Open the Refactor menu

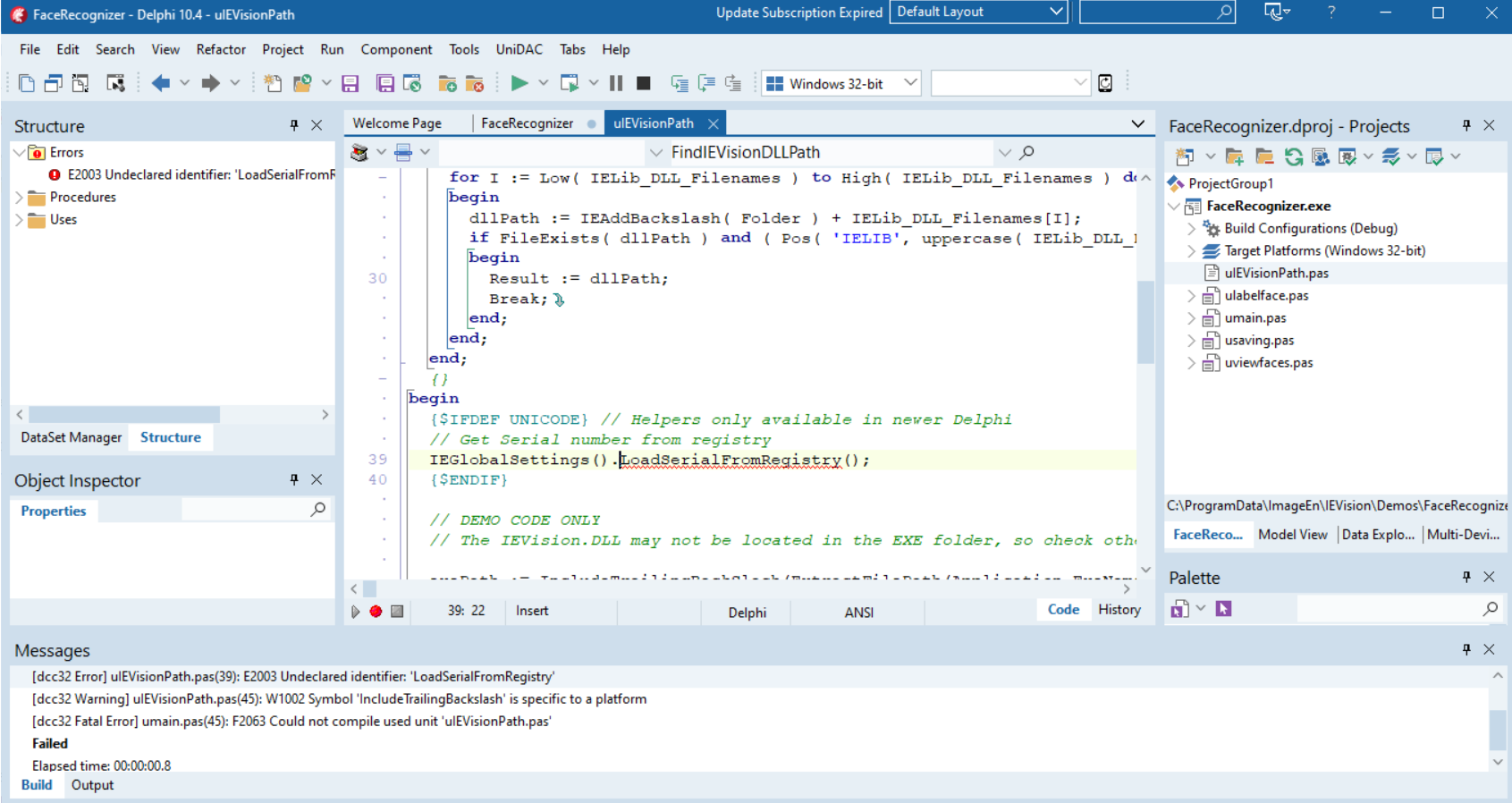(x=221, y=49)
